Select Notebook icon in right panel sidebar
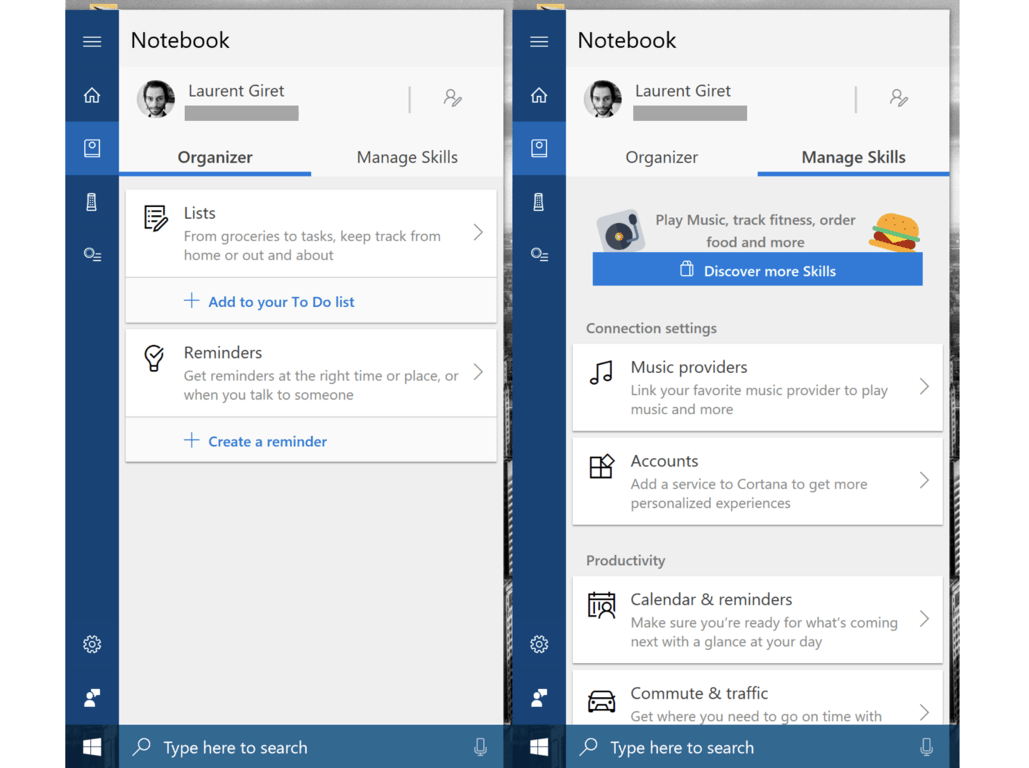The image size is (1029, 768). (x=539, y=148)
